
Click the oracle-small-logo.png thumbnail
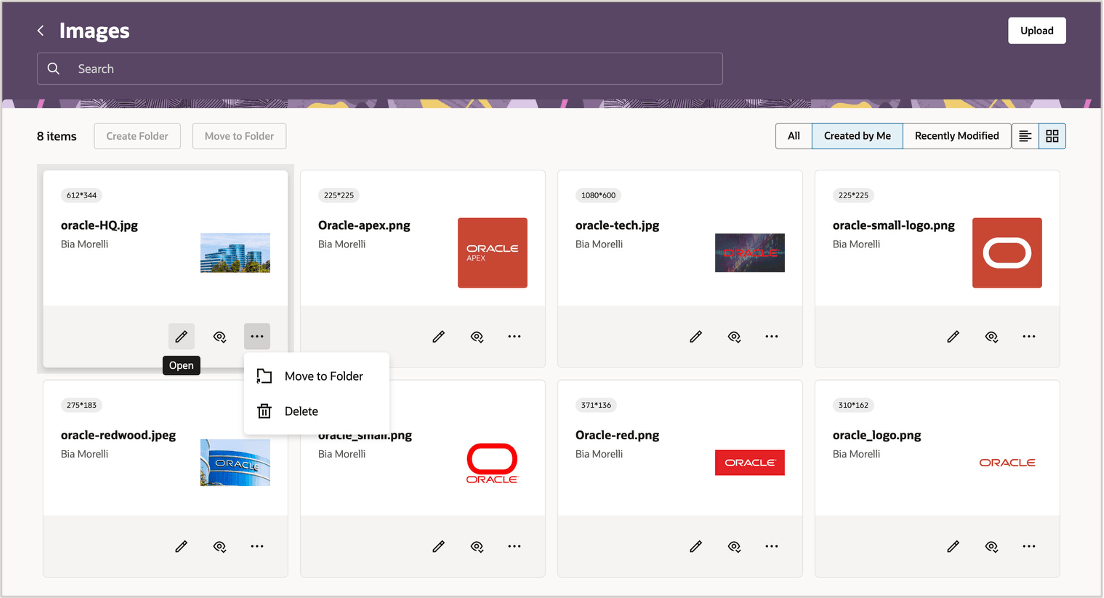(x=1007, y=253)
